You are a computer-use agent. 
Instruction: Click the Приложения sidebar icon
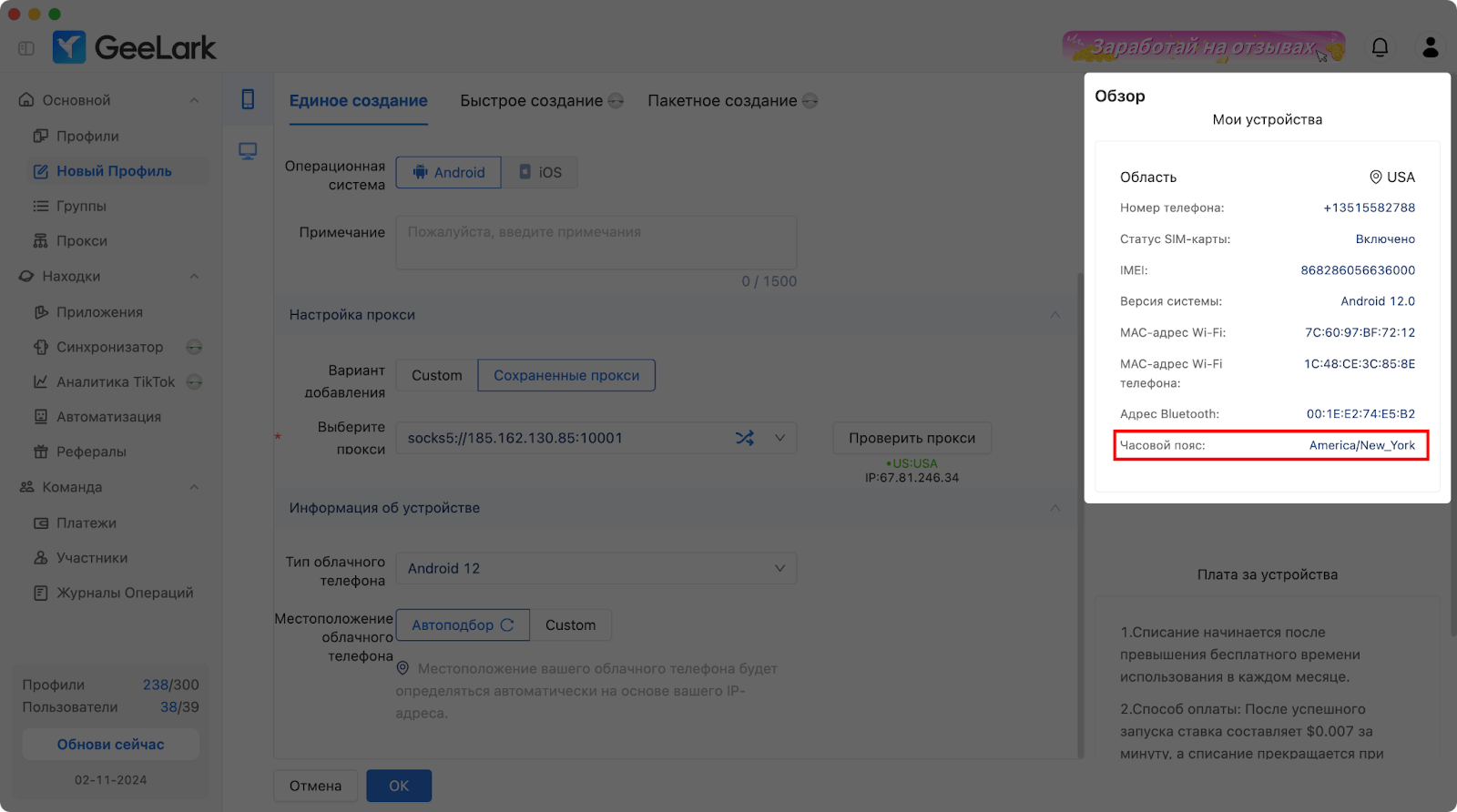tap(40, 312)
